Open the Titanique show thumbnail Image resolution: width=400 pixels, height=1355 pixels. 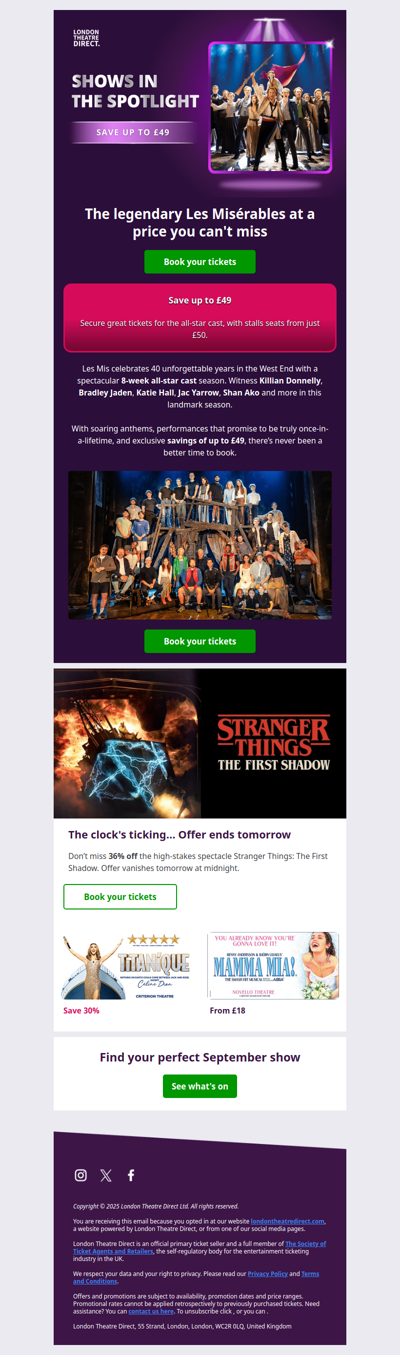126,966
